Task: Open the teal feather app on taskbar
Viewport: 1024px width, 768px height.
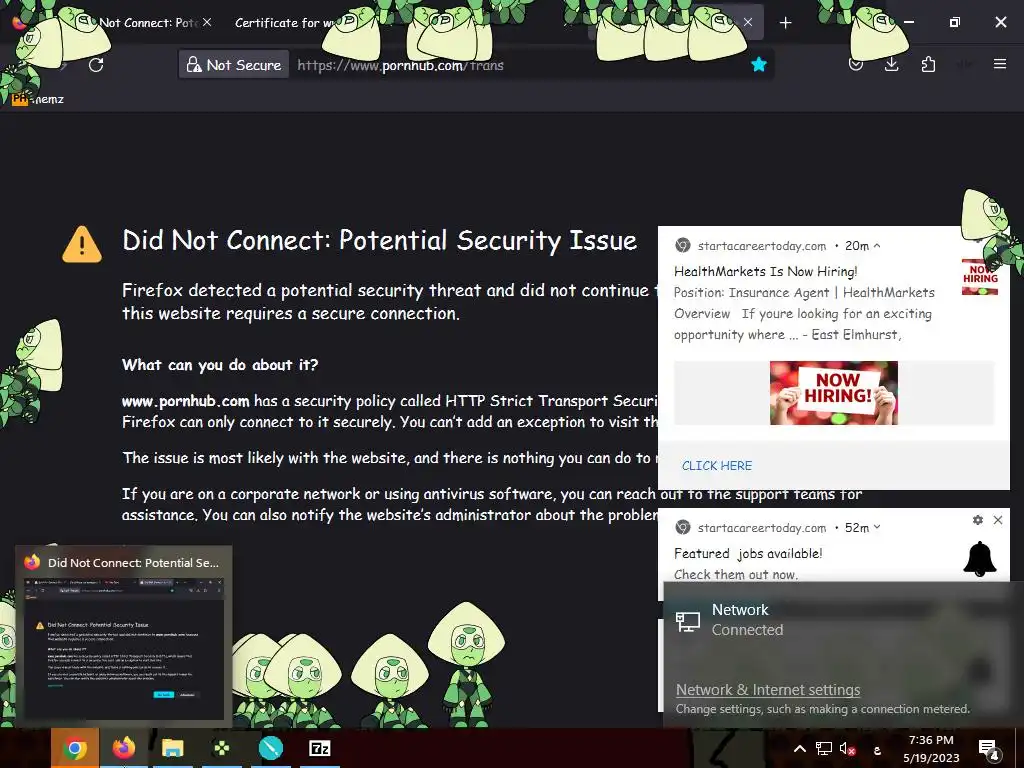Action: coord(270,748)
